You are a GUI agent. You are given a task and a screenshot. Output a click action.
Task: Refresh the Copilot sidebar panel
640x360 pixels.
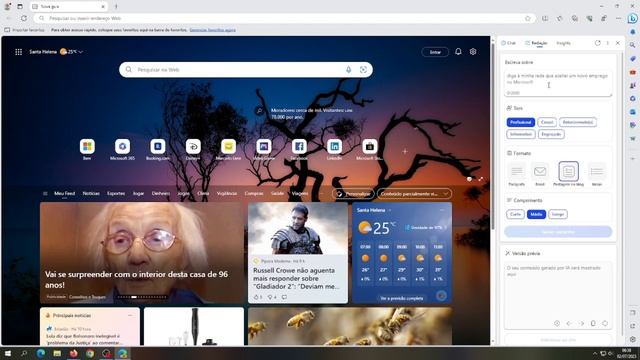click(598, 43)
